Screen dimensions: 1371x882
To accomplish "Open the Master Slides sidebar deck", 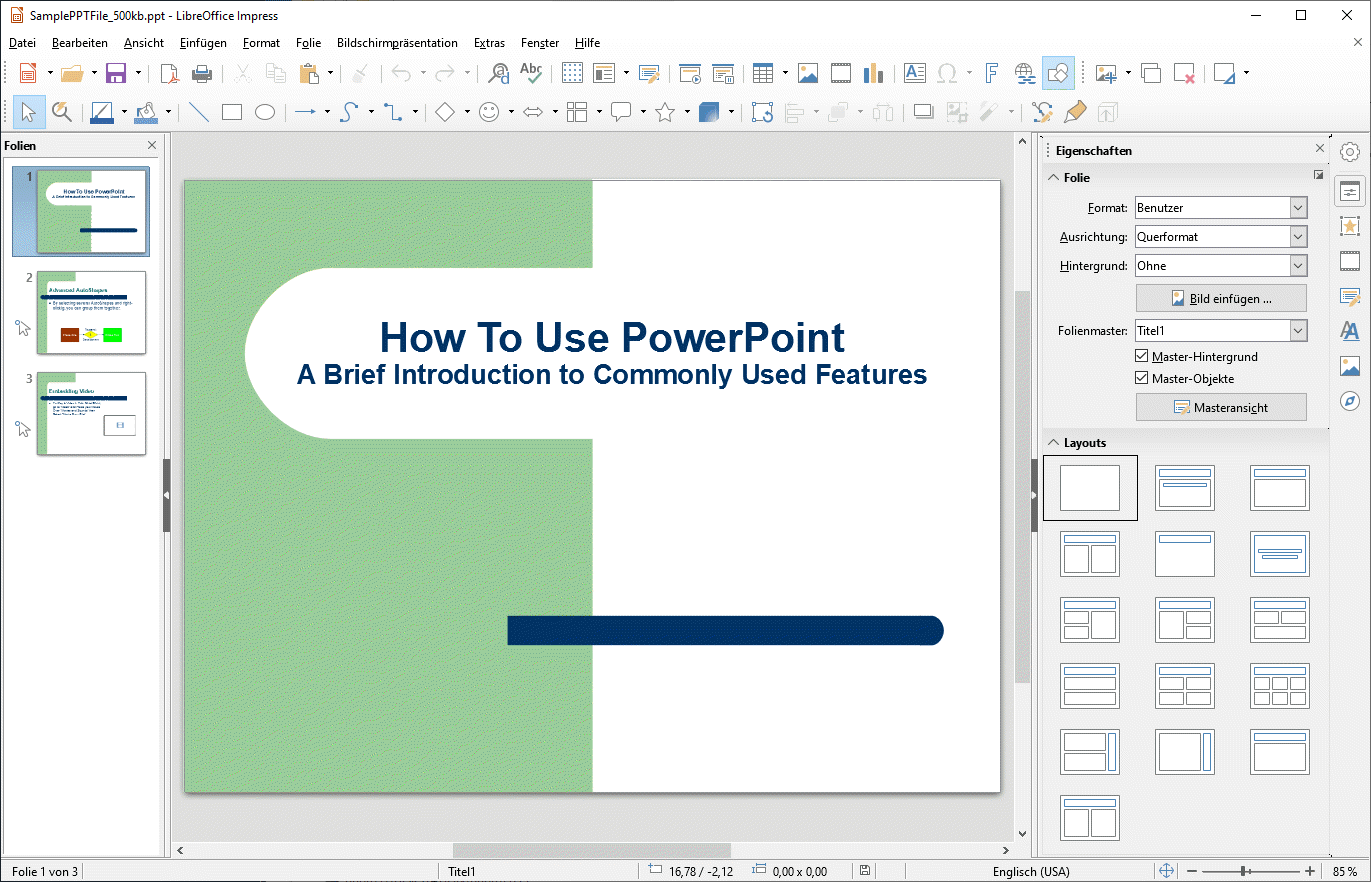I will click(1350, 296).
